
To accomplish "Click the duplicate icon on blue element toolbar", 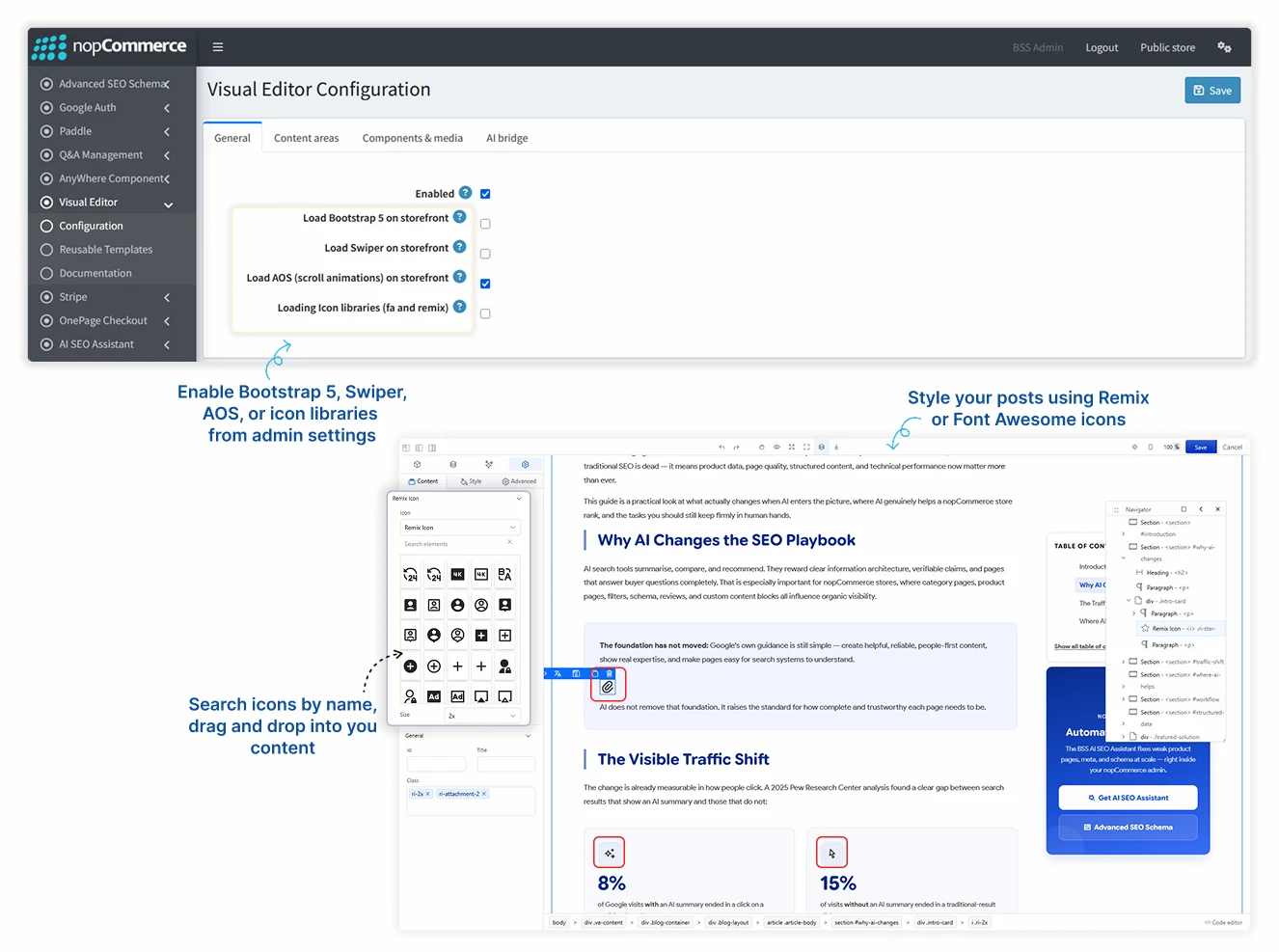I will coord(595,673).
